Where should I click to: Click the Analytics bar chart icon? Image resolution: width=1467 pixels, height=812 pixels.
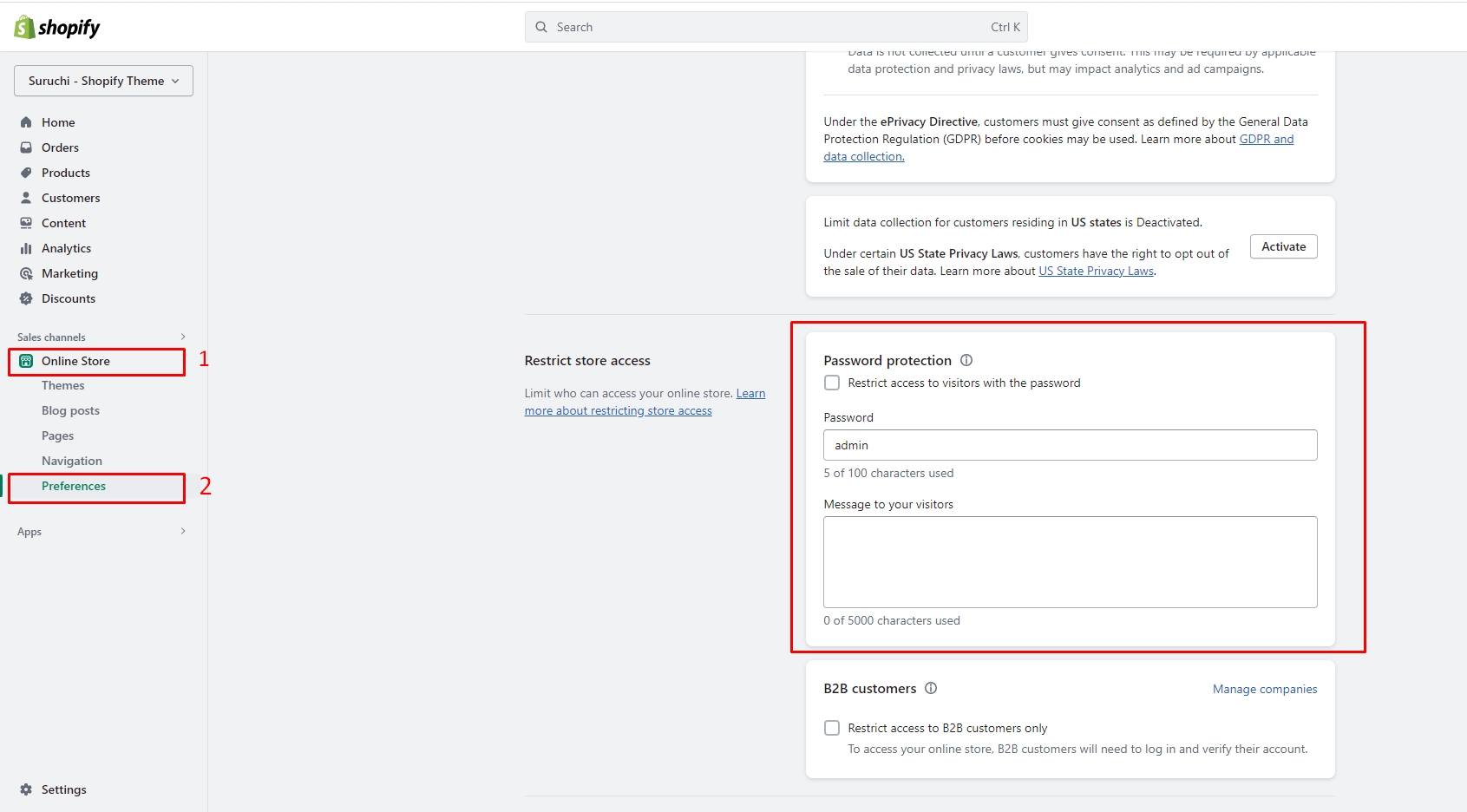click(x=26, y=248)
